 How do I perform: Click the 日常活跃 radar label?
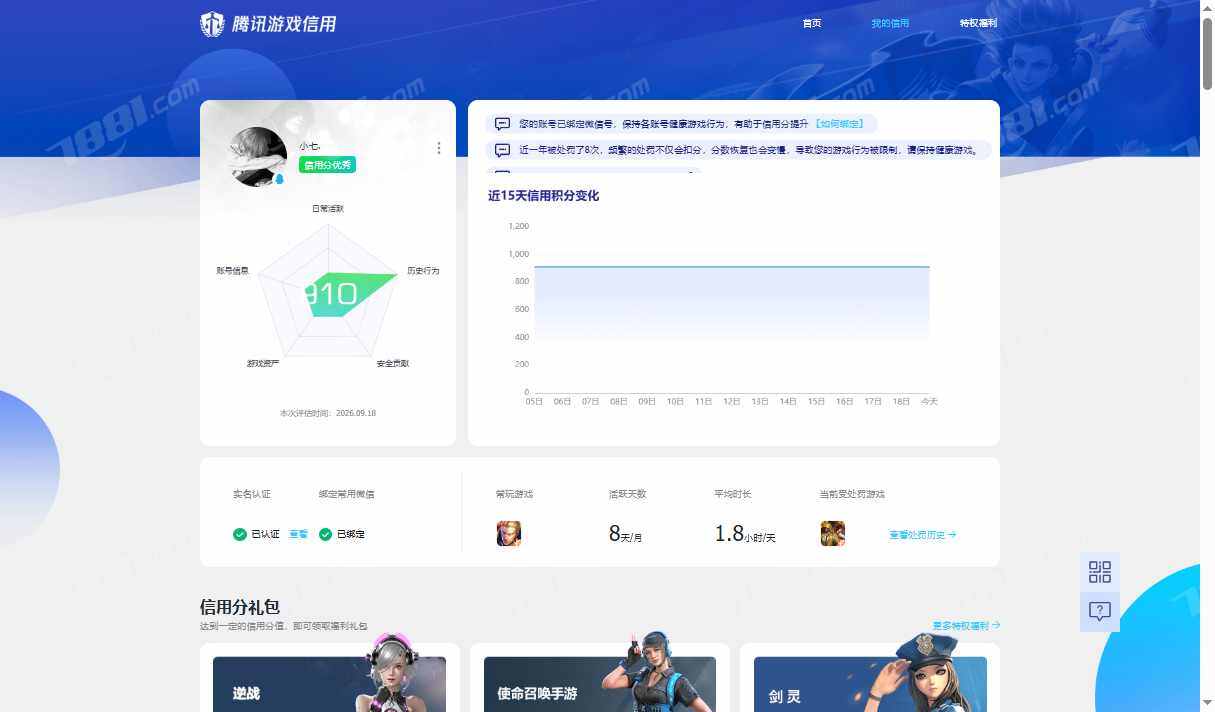328,209
